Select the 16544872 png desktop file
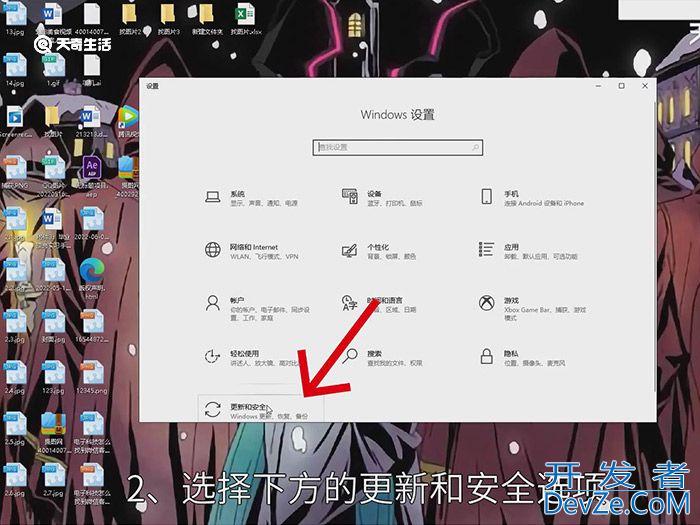This screenshot has height=525, width=700. [x=92, y=326]
